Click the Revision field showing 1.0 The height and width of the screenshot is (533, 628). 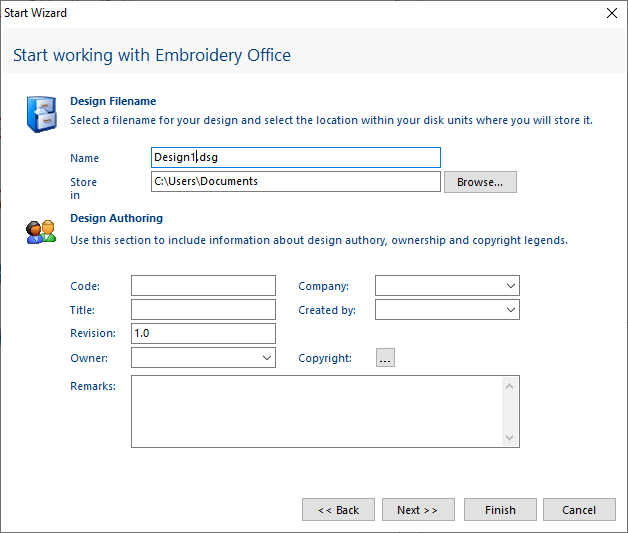(203, 334)
